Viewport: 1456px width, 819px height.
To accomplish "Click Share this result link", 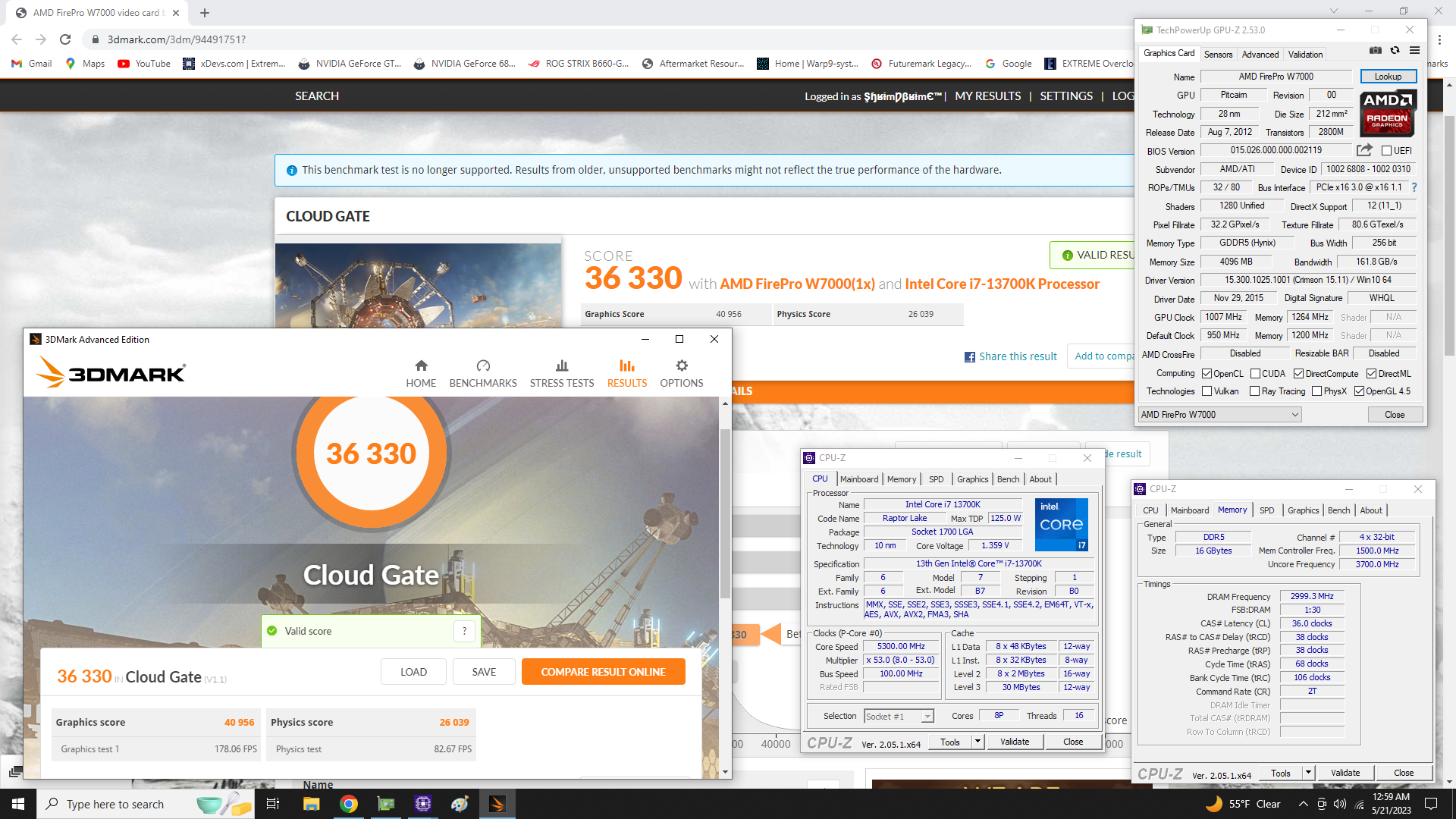I will coord(1010,356).
